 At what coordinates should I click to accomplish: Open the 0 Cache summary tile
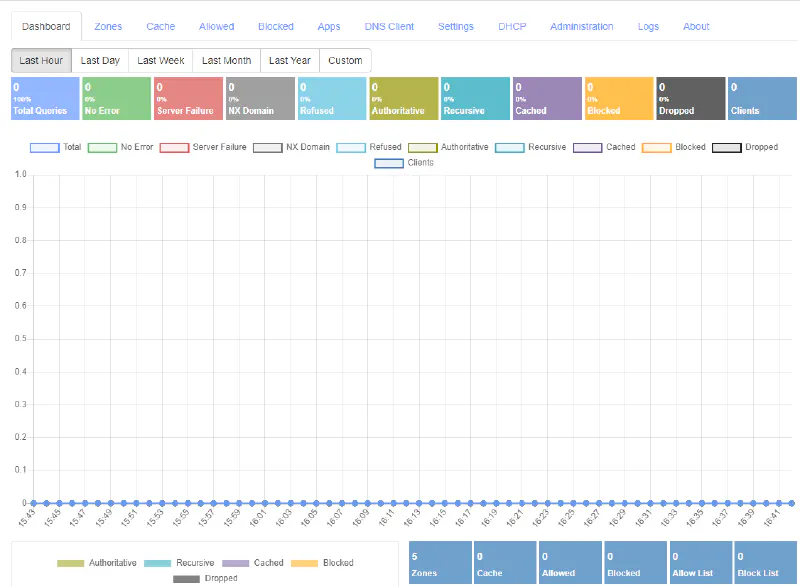(505, 563)
